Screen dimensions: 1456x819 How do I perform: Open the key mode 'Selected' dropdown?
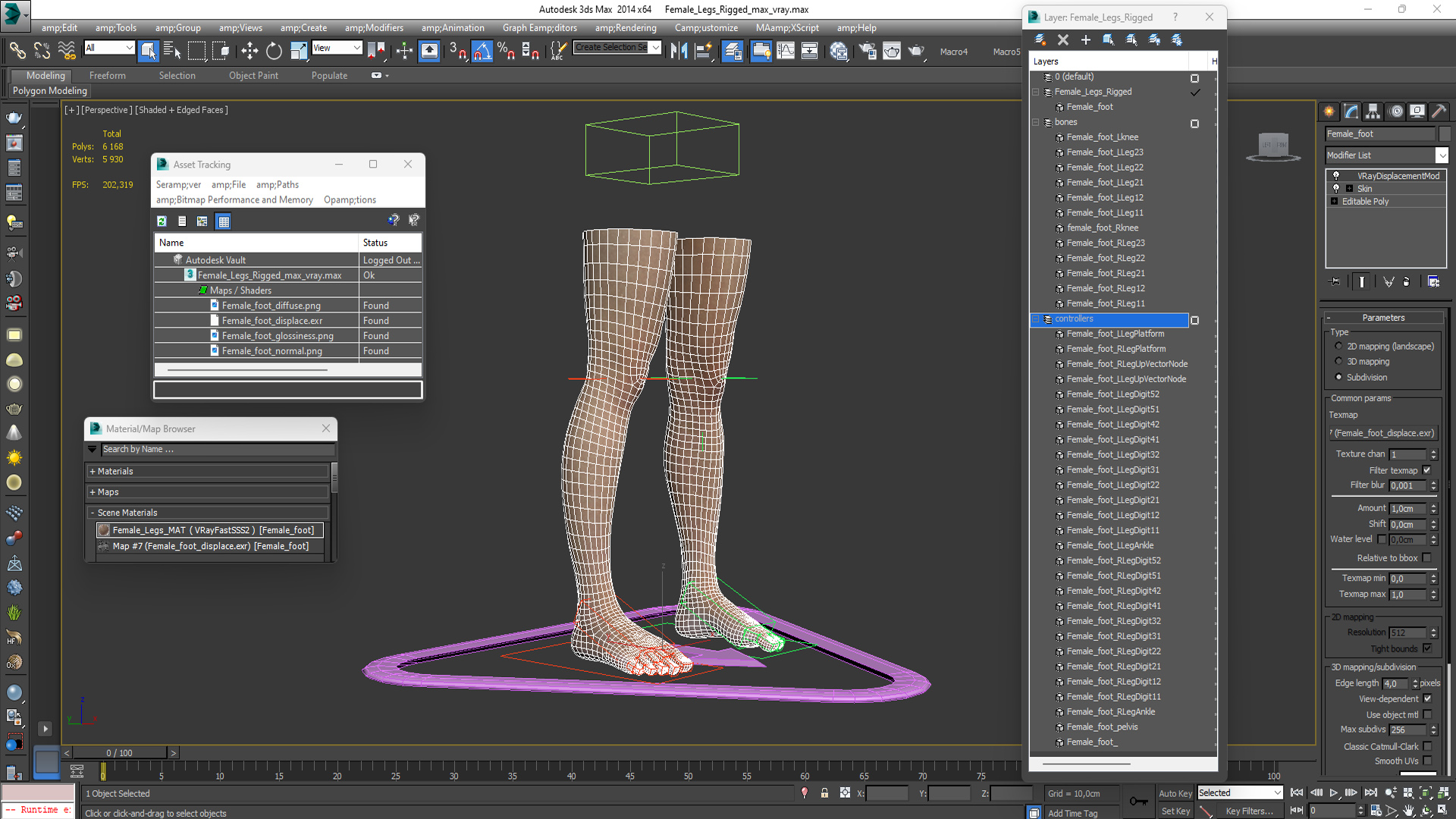click(x=1239, y=792)
